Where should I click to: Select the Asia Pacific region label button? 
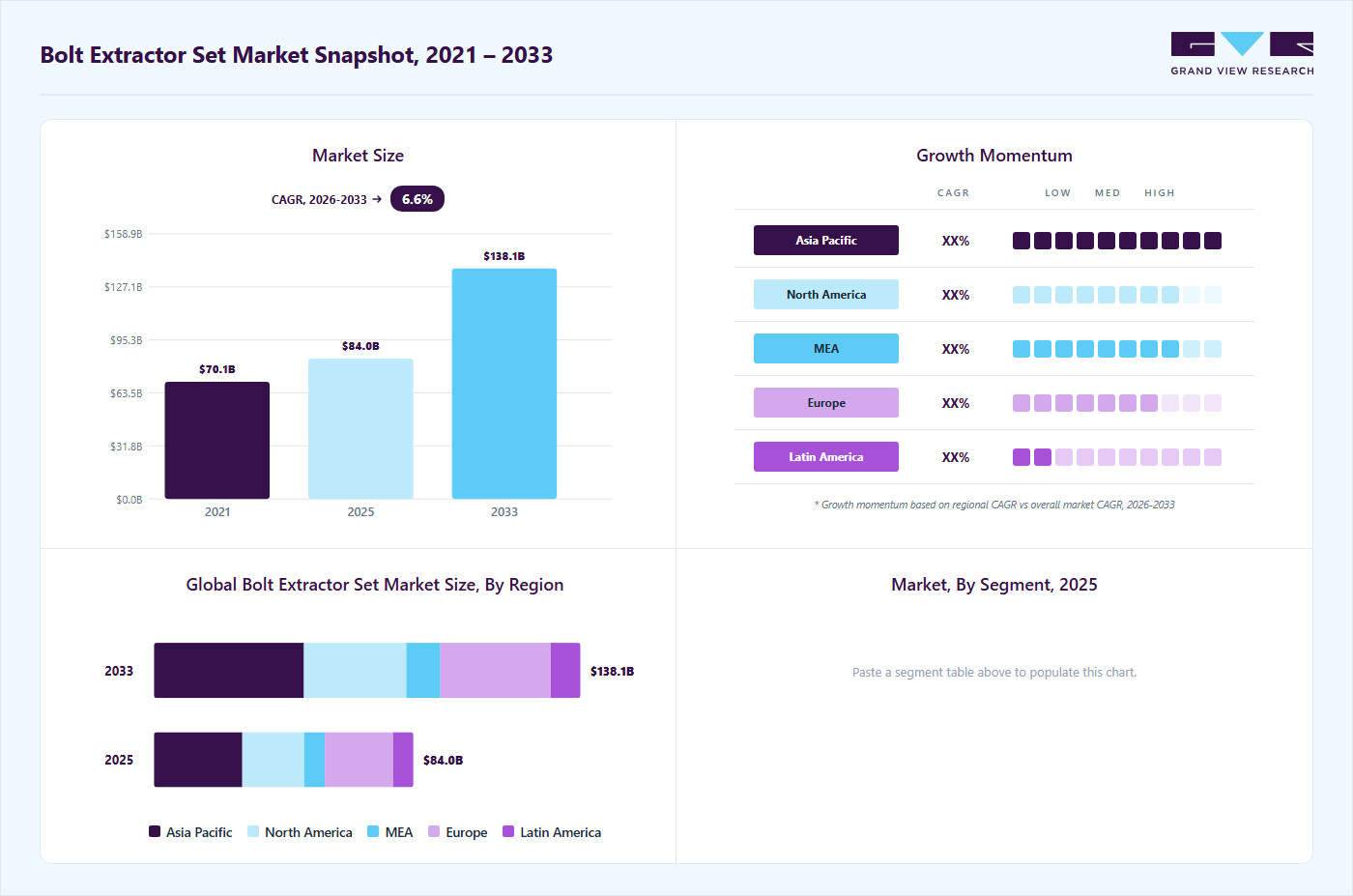click(x=826, y=241)
